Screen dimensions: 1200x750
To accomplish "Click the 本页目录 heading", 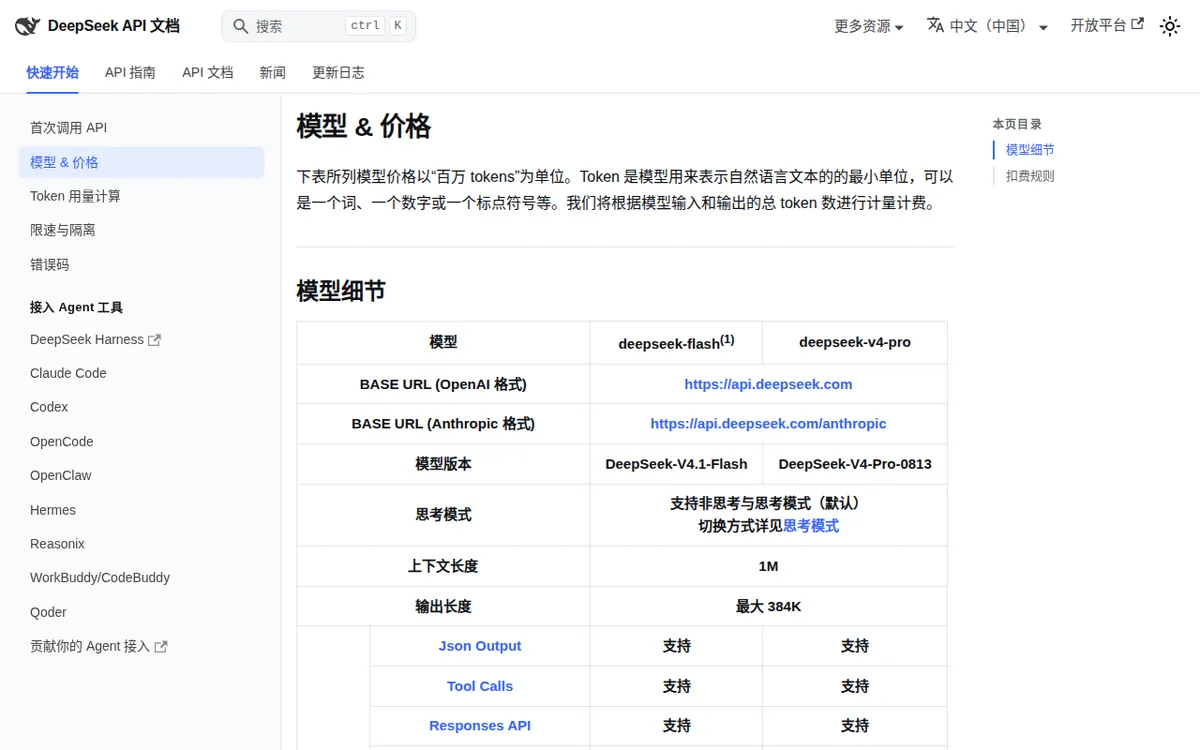I will [x=1017, y=124].
